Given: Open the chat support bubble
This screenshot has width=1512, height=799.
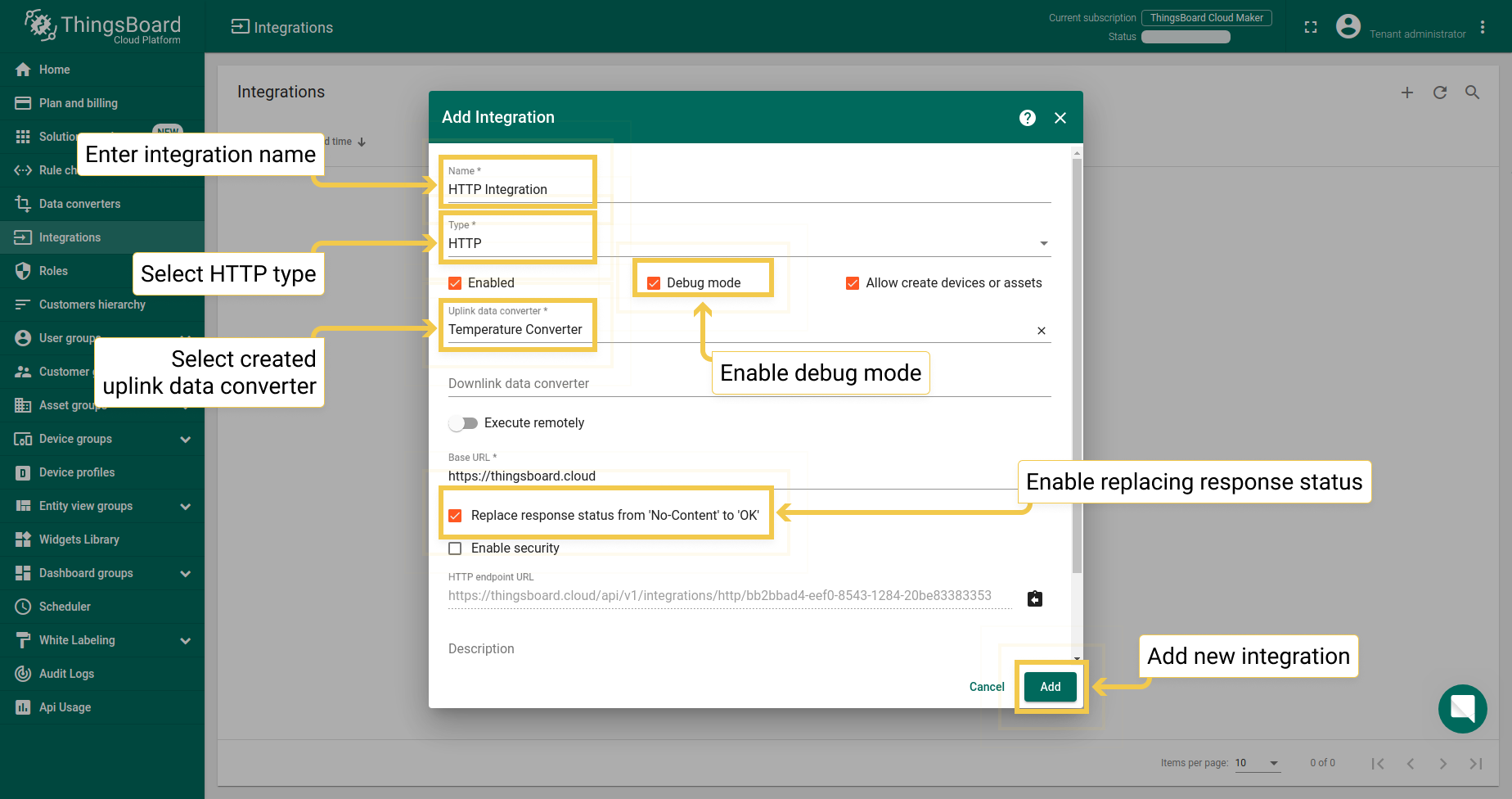Looking at the screenshot, I should 1463,709.
